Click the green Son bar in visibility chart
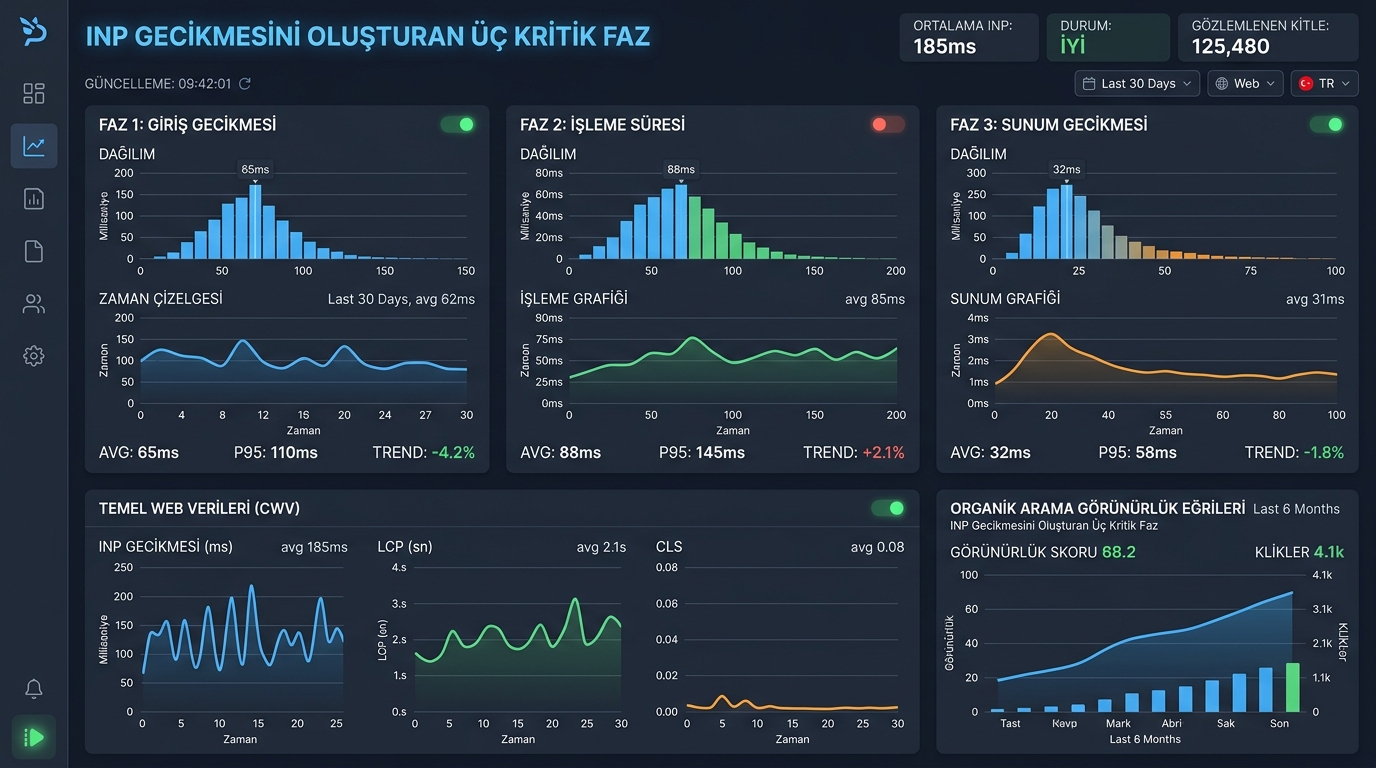This screenshot has width=1376, height=768. click(1292, 687)
